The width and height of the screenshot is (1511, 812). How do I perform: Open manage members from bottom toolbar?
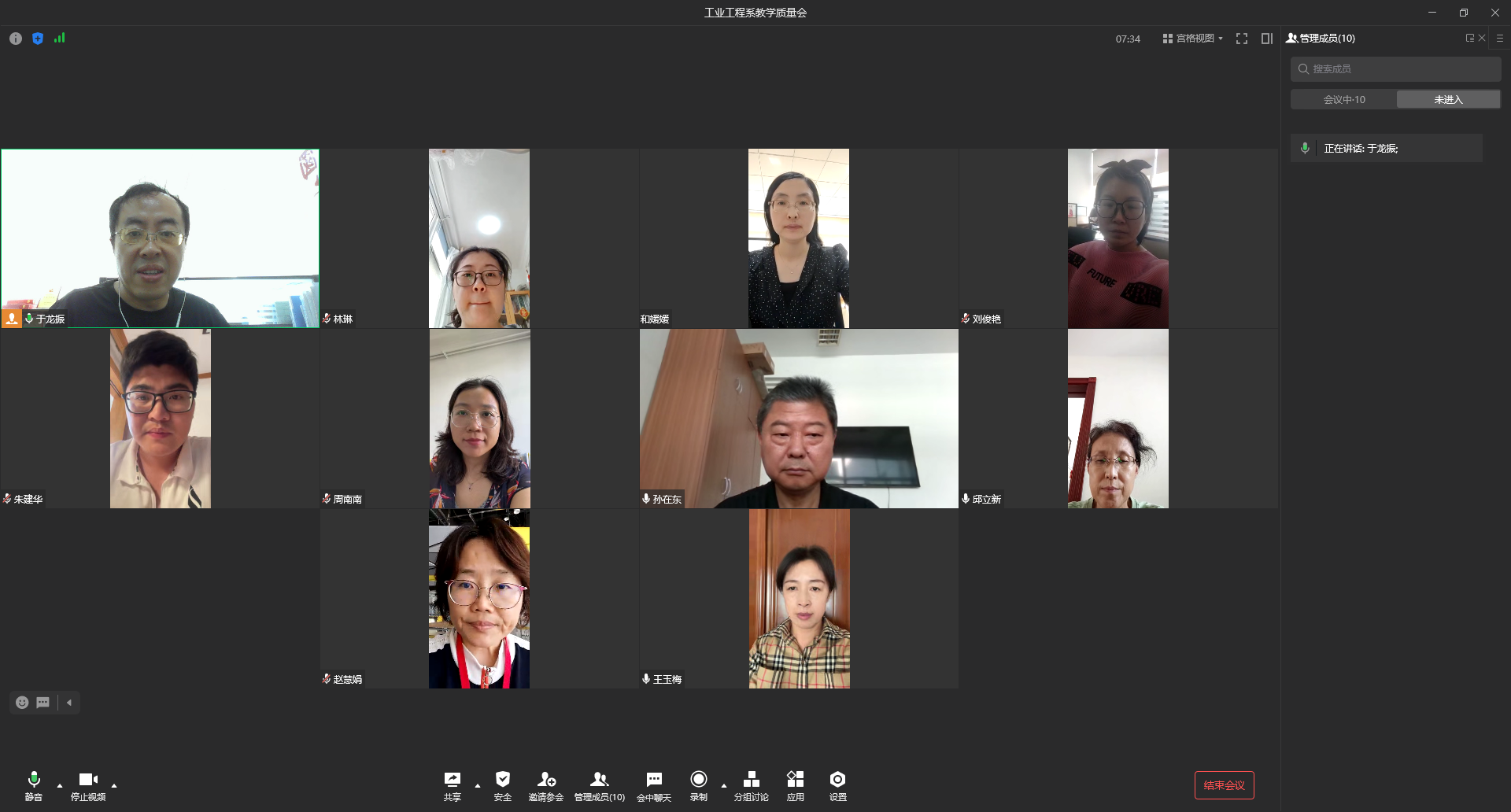599,784
